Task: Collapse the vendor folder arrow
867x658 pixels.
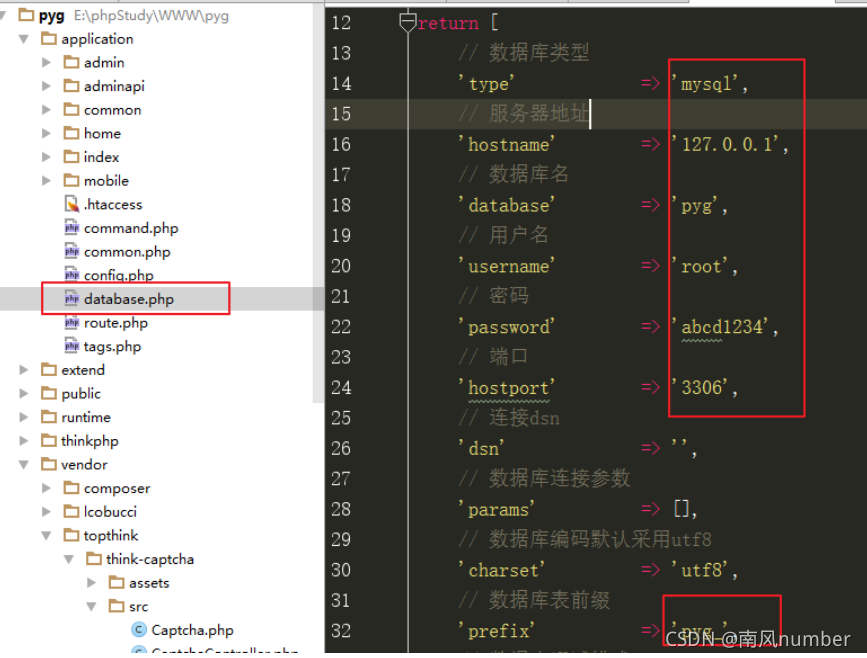Action: pos(24,465)
